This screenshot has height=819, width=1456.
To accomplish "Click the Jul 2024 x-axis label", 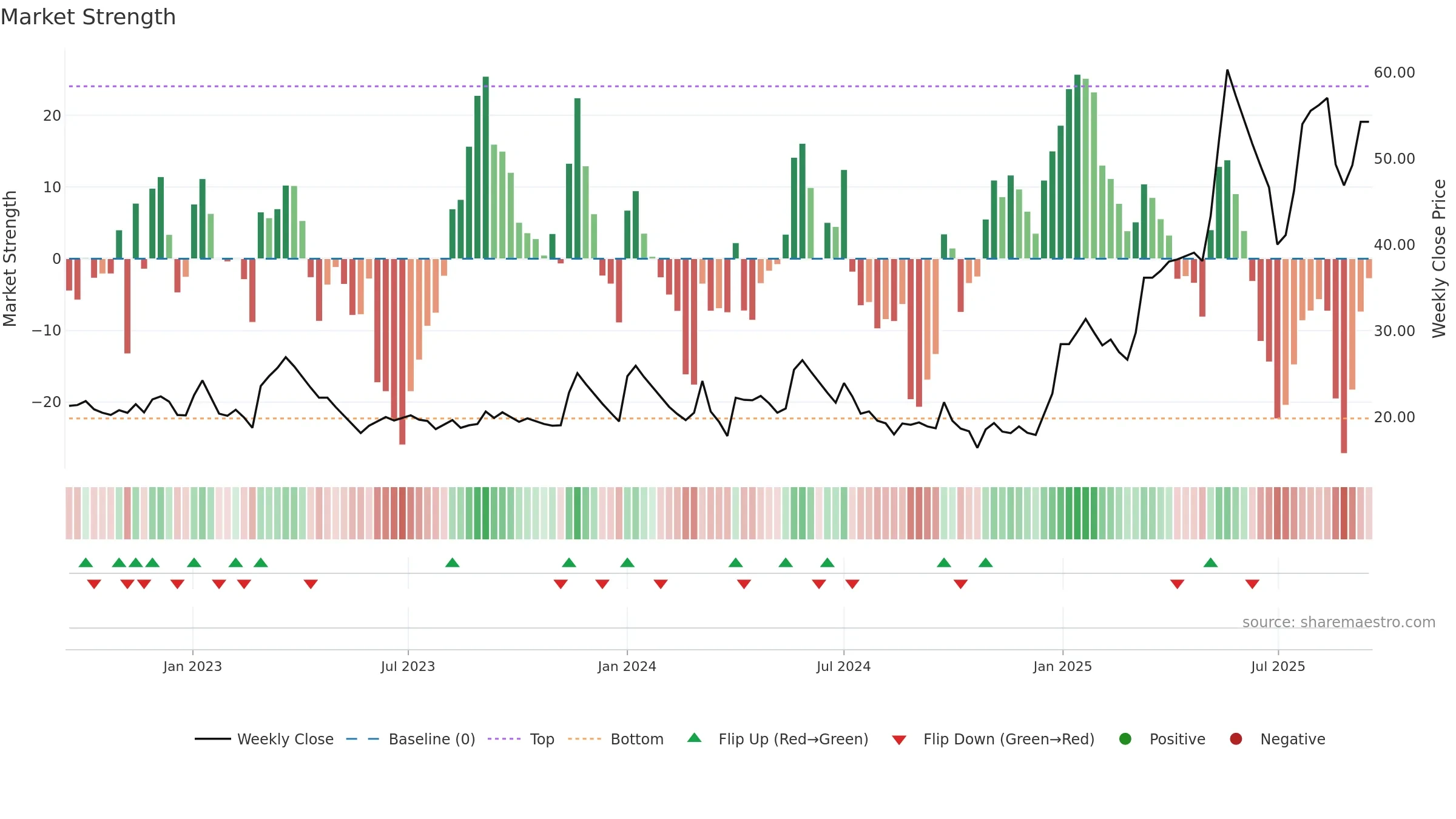I will click(843, 666).
